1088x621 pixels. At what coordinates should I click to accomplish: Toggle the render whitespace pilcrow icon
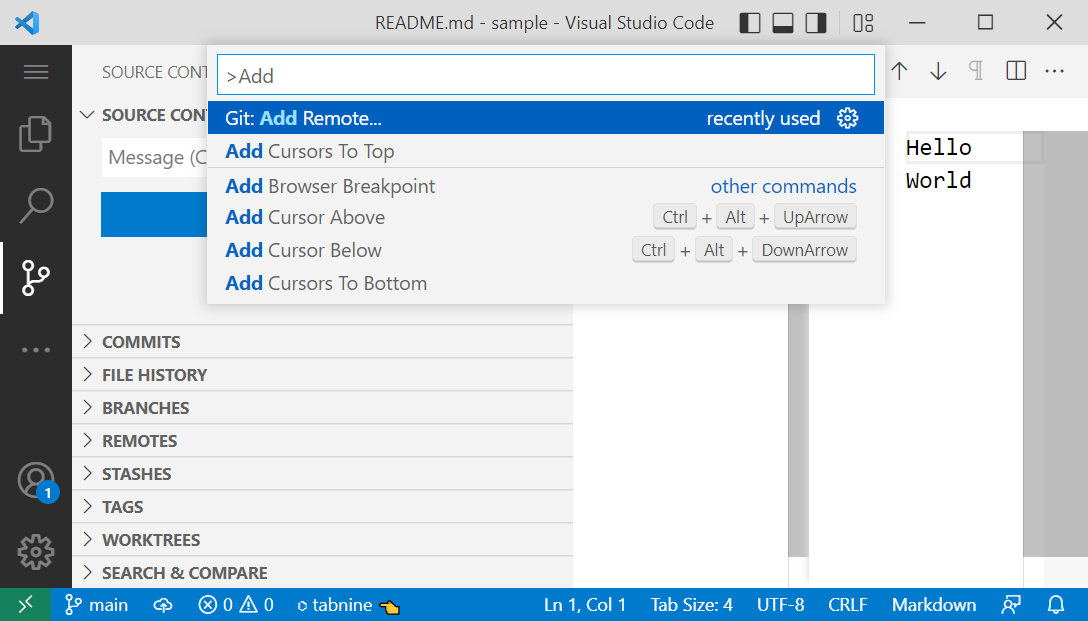(x=976, y=70)
